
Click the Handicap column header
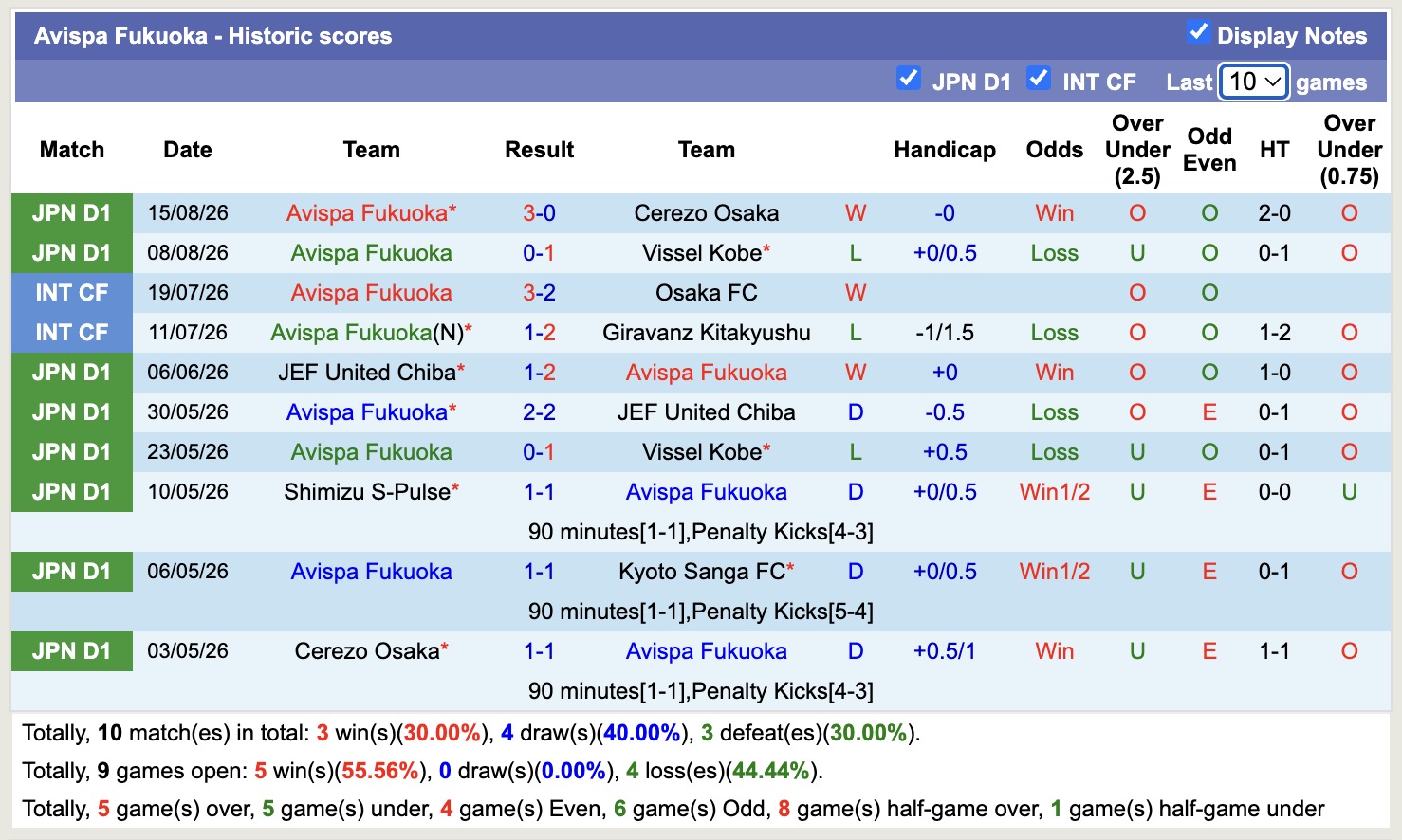tap(945, 150)
